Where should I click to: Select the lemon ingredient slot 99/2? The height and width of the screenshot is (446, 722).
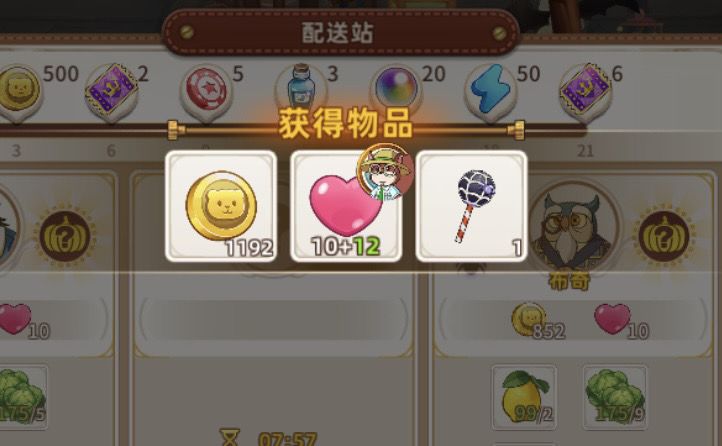[524, 397]
